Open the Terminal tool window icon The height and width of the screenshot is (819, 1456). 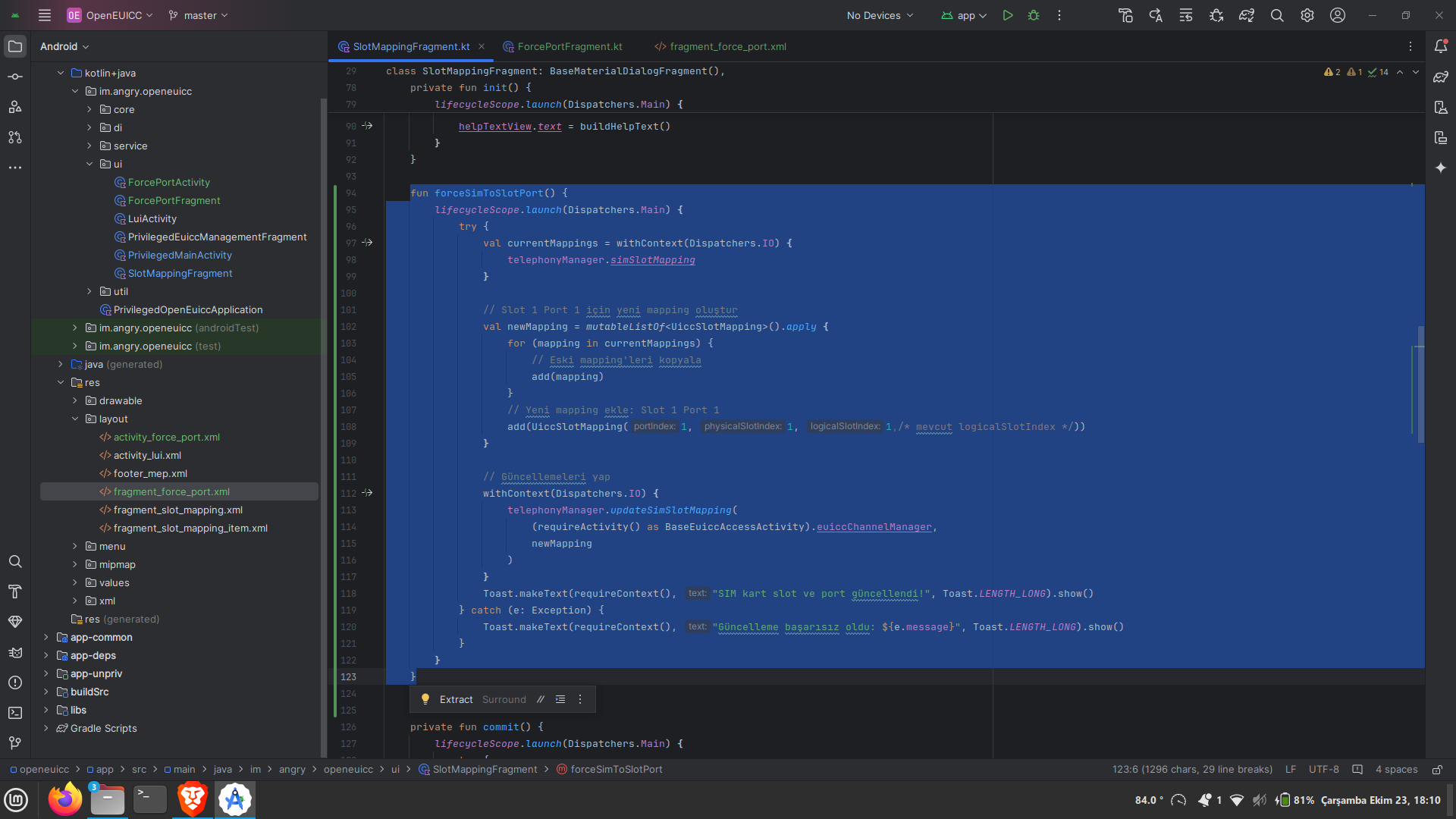[15, 713]
